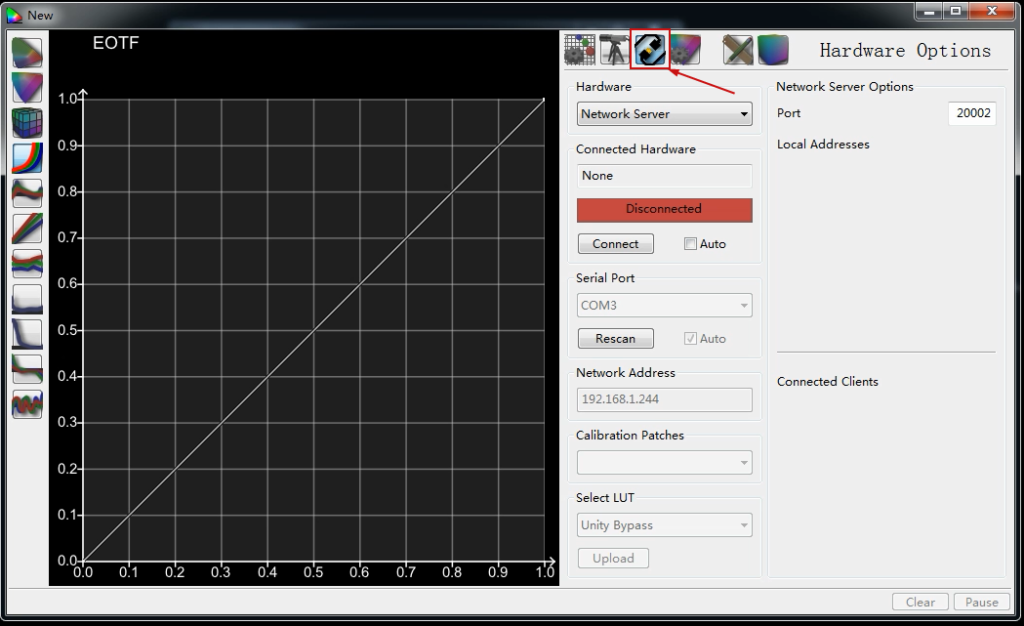Click the Rescan button

pos(615,338)
